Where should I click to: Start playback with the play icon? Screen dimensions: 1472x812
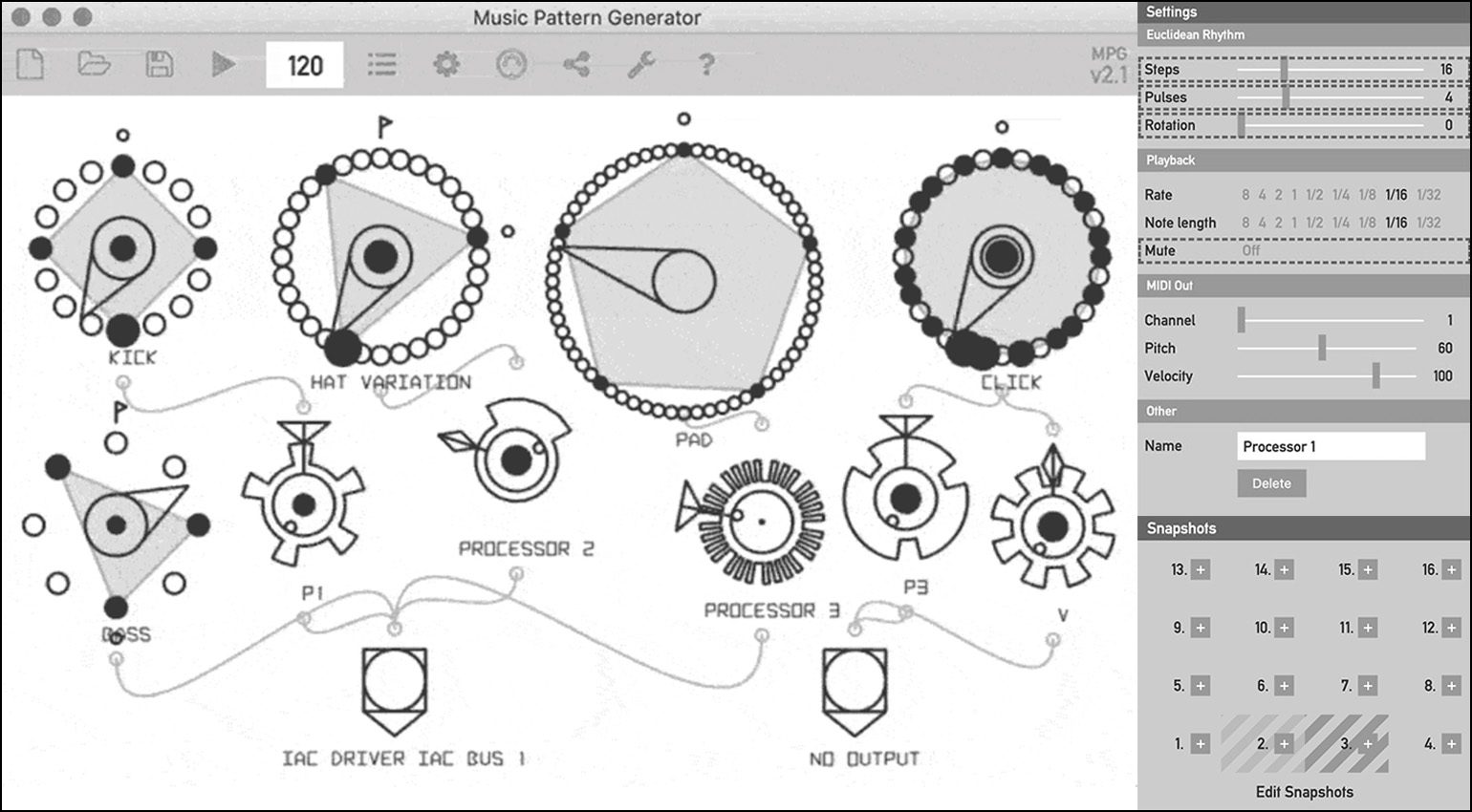pos(224,64)
